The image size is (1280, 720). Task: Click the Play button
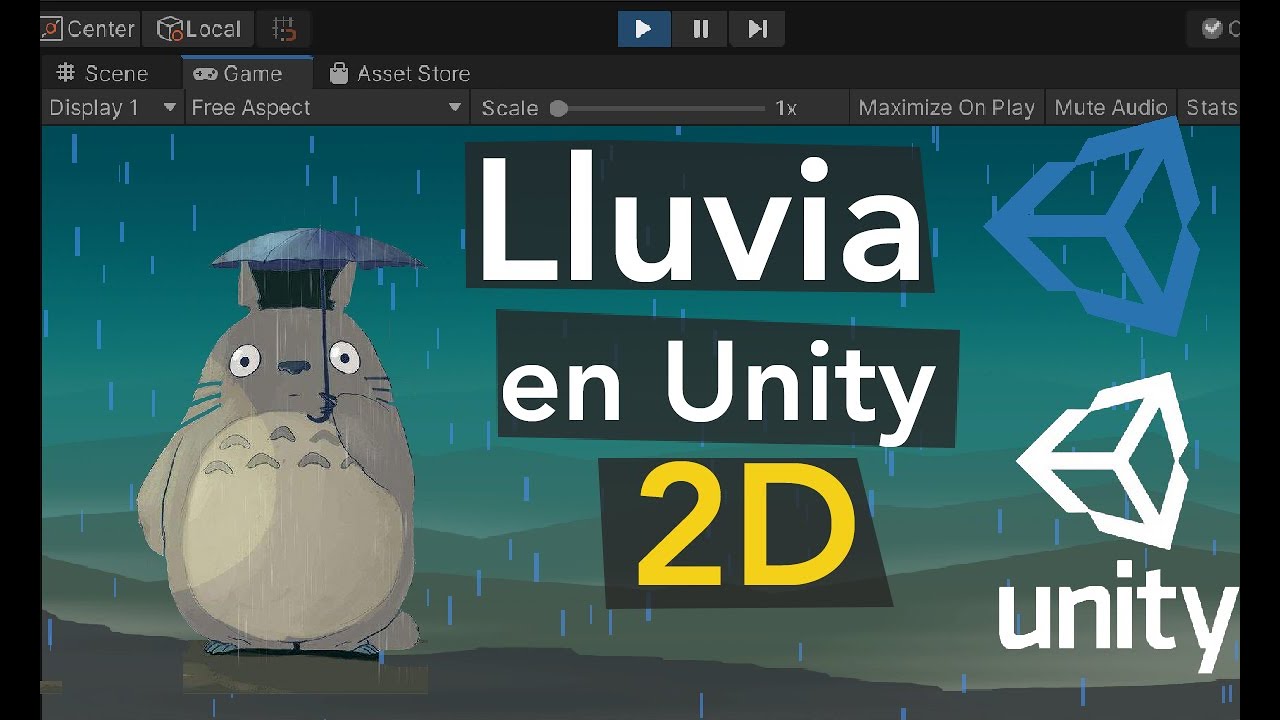pos(644,29)
